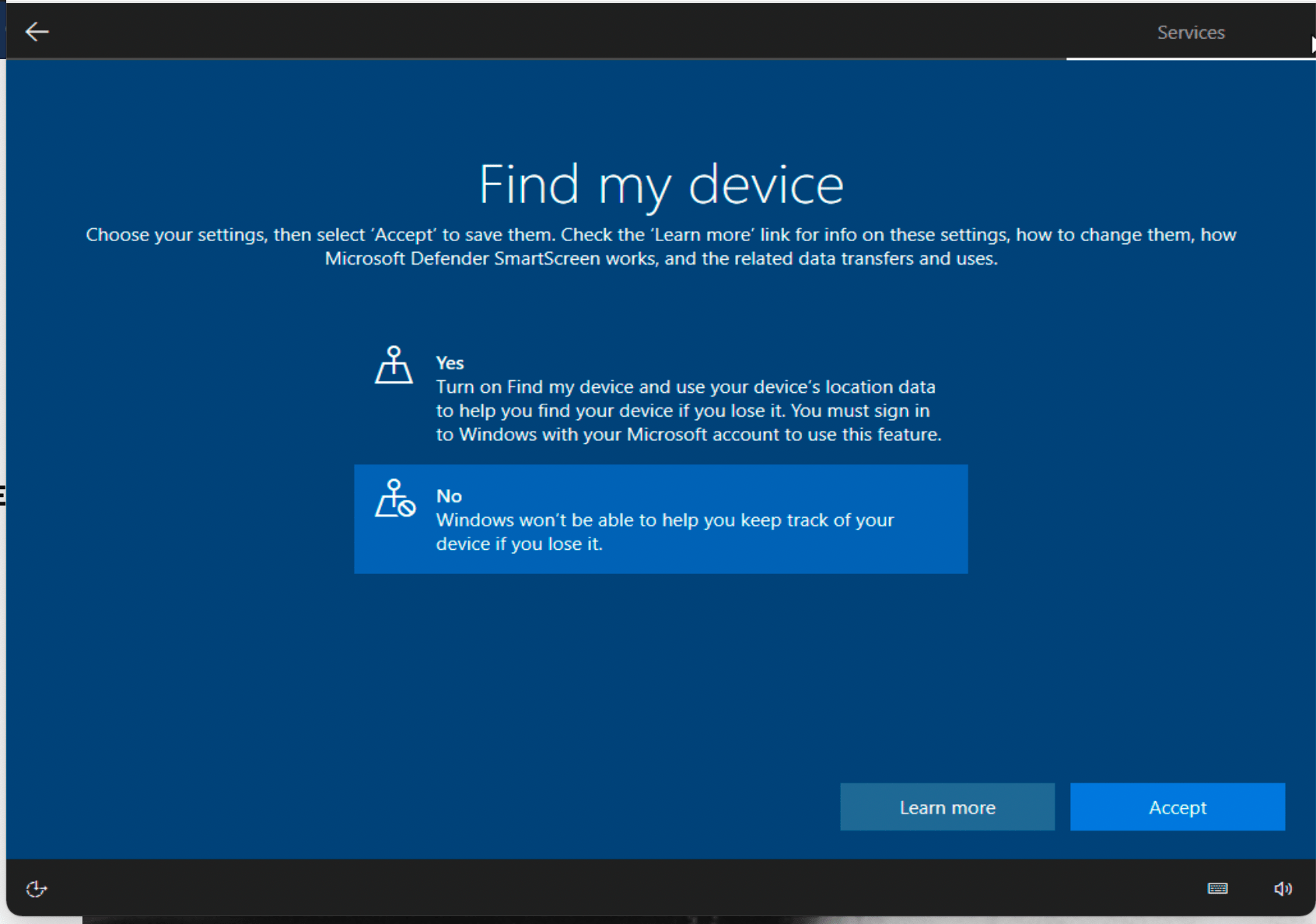Screen dimensions: 1316x924
Task: Click the crossed-out location icon beside No
Action: 395,498
